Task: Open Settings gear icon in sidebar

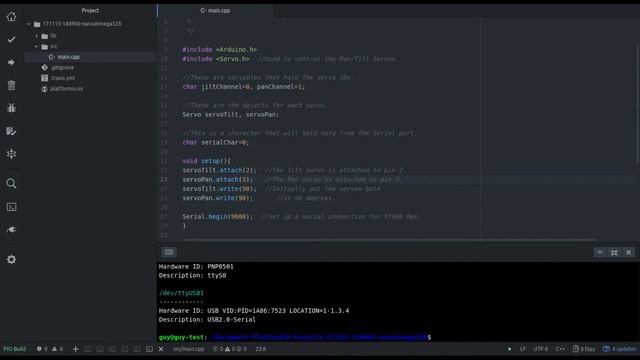Action: [x=11, y=259]
